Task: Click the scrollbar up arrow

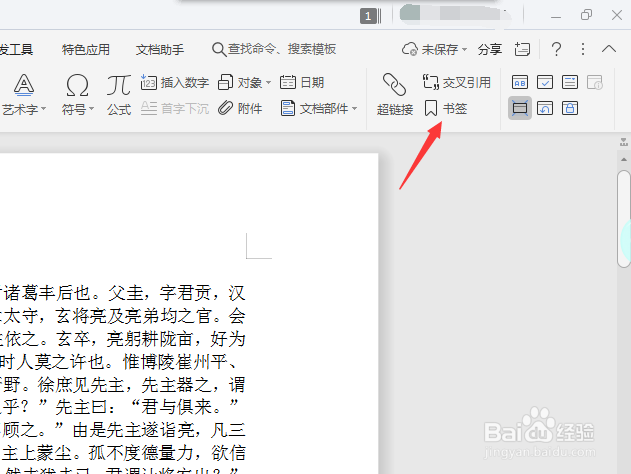Action: pyautogui.click(x=624, y=160)
